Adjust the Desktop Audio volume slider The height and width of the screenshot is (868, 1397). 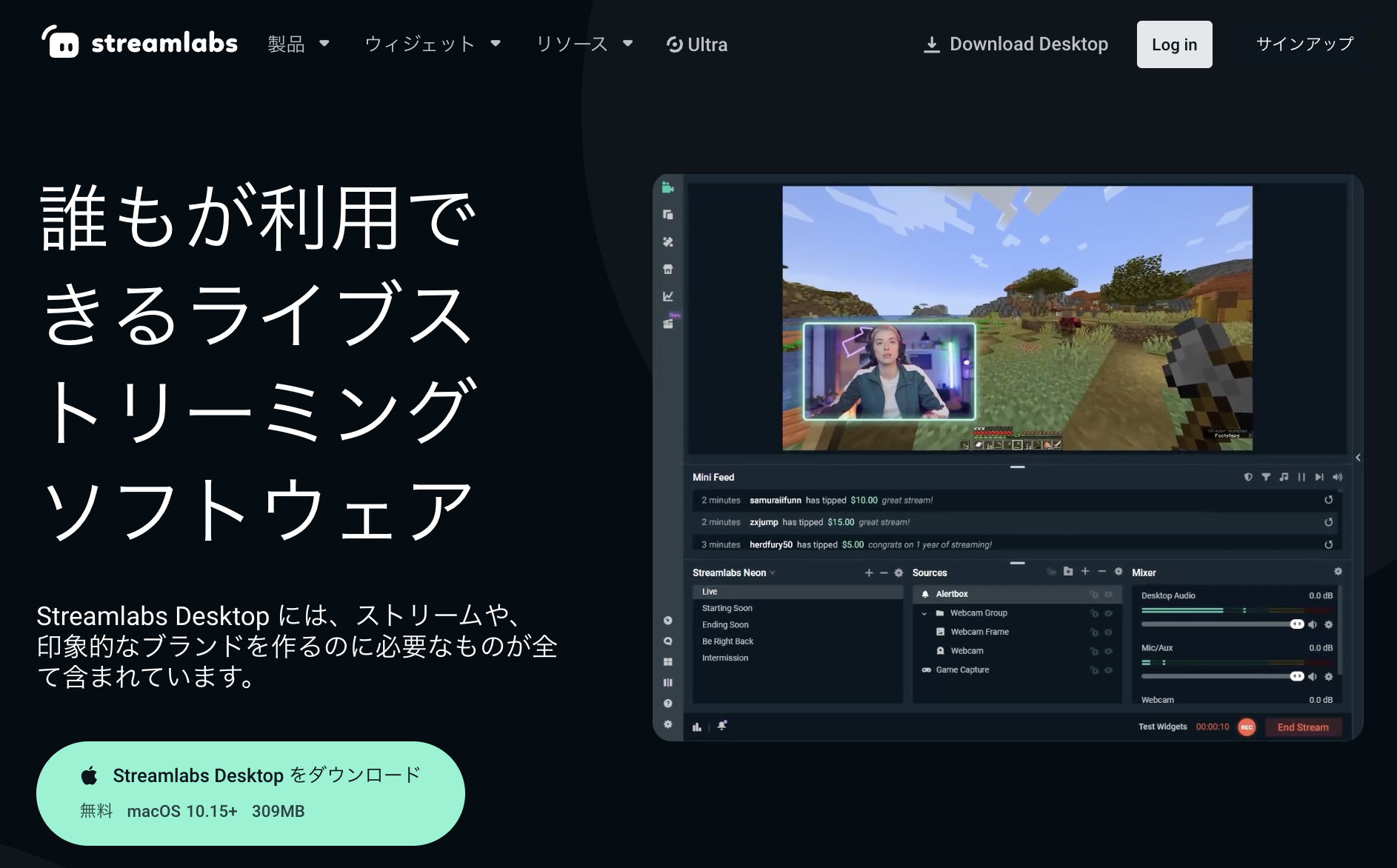click(x=1222, y=624)
